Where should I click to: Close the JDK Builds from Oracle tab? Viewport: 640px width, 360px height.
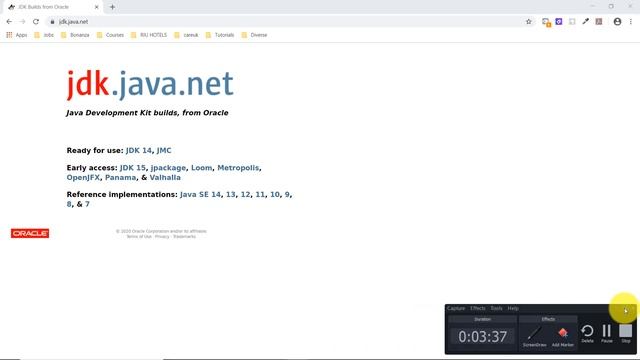(x=96, y=7)
